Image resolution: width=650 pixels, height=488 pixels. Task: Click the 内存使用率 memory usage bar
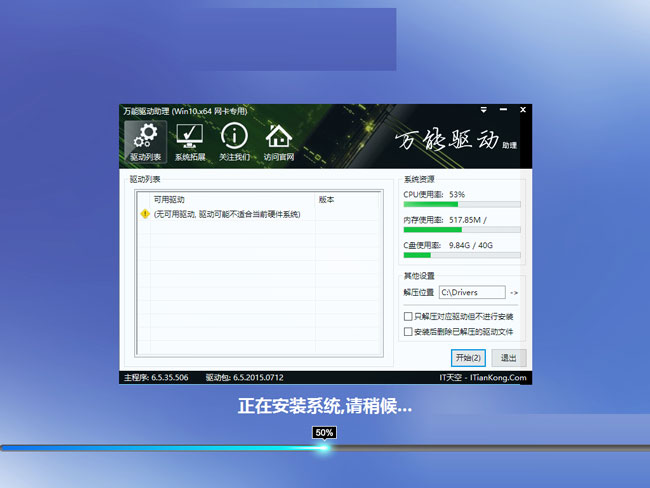click(x=462, y=230)
